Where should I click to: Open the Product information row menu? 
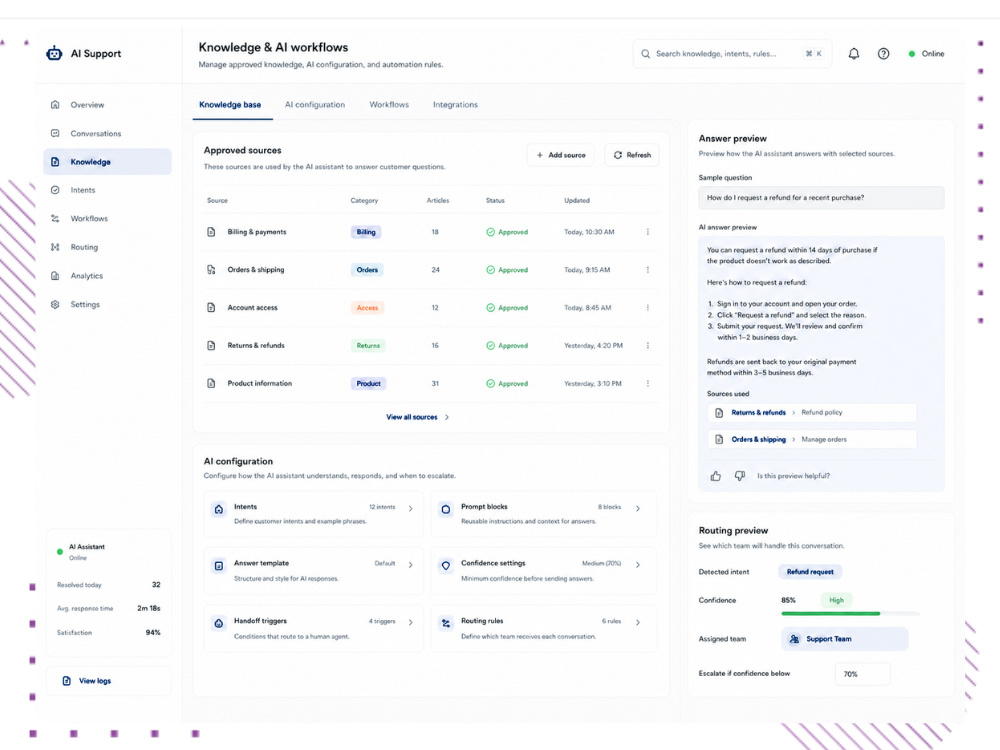647,383
